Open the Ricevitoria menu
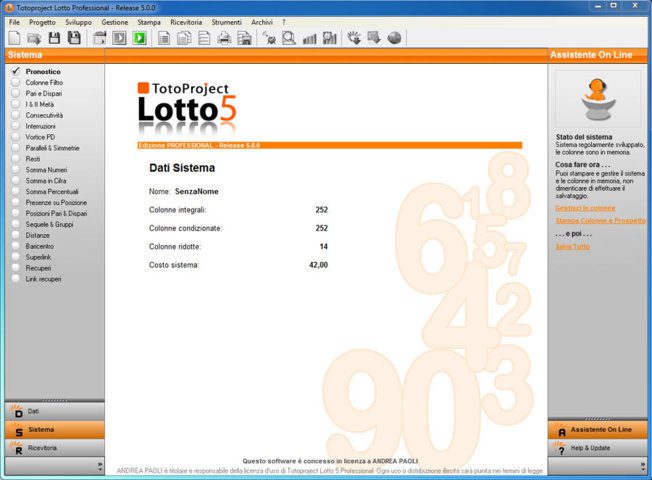Viewport: 652px width, 480px height. click(x=186, y=22)
